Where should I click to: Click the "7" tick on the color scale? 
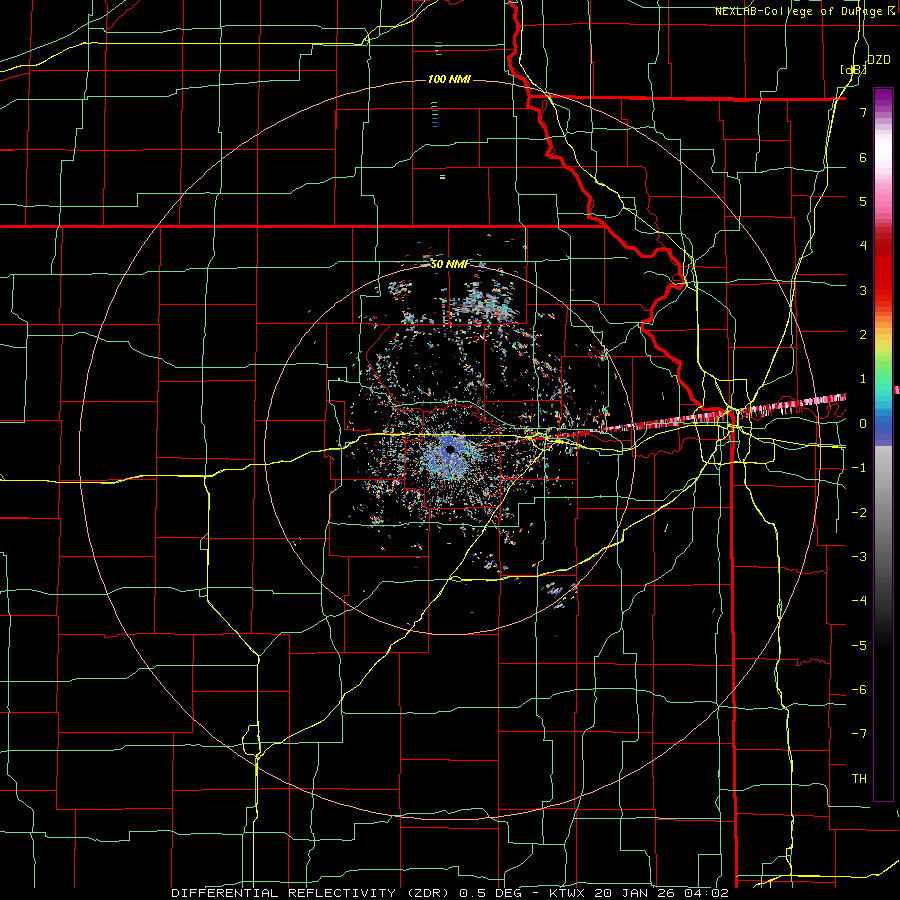863,112
